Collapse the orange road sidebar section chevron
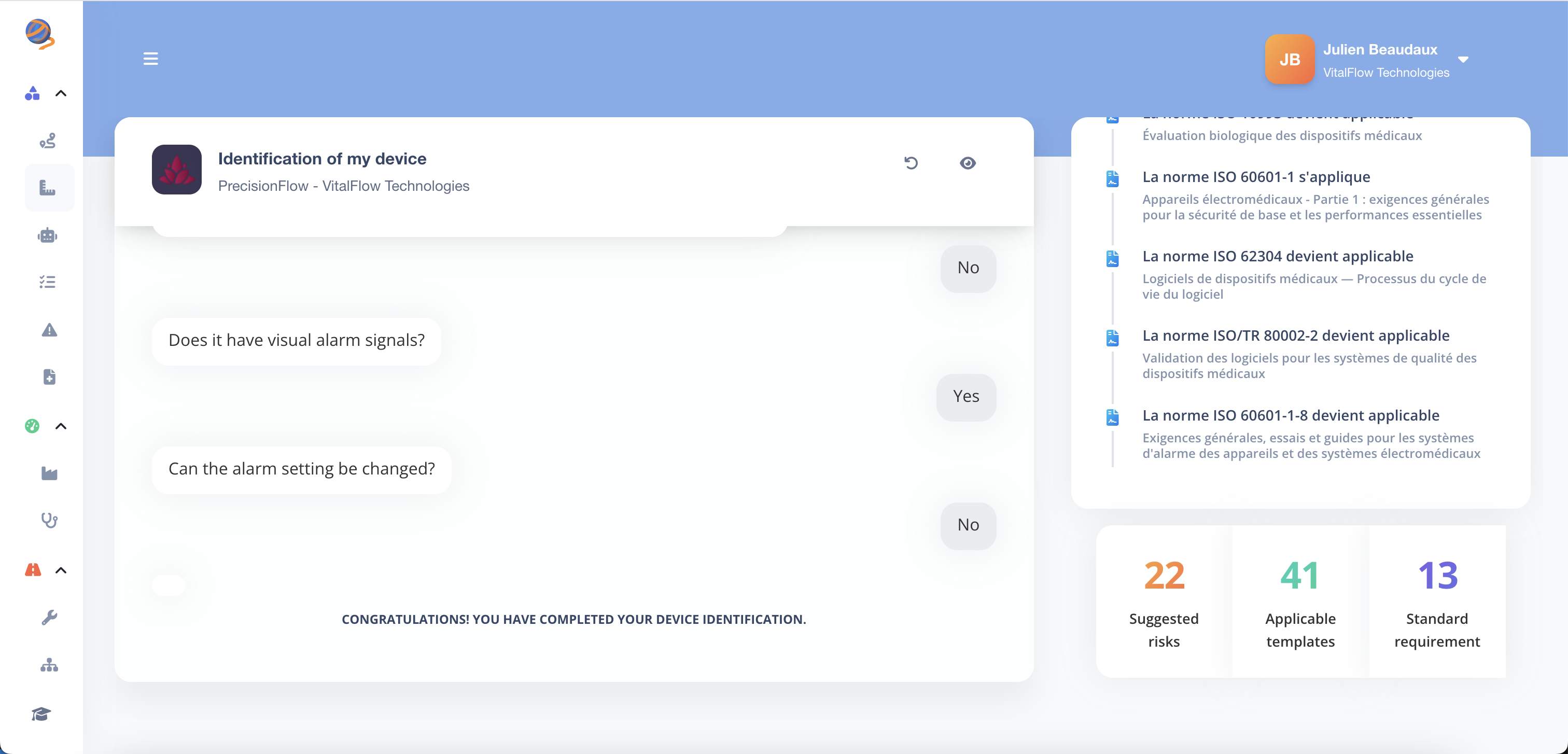 pyautogui.click(x=61, y=570)
